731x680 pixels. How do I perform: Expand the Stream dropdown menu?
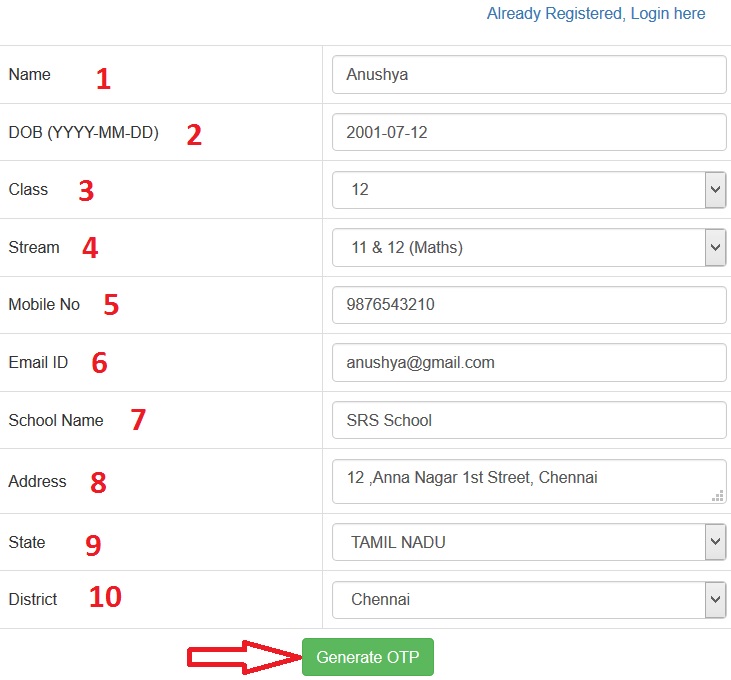coord(528,247)
